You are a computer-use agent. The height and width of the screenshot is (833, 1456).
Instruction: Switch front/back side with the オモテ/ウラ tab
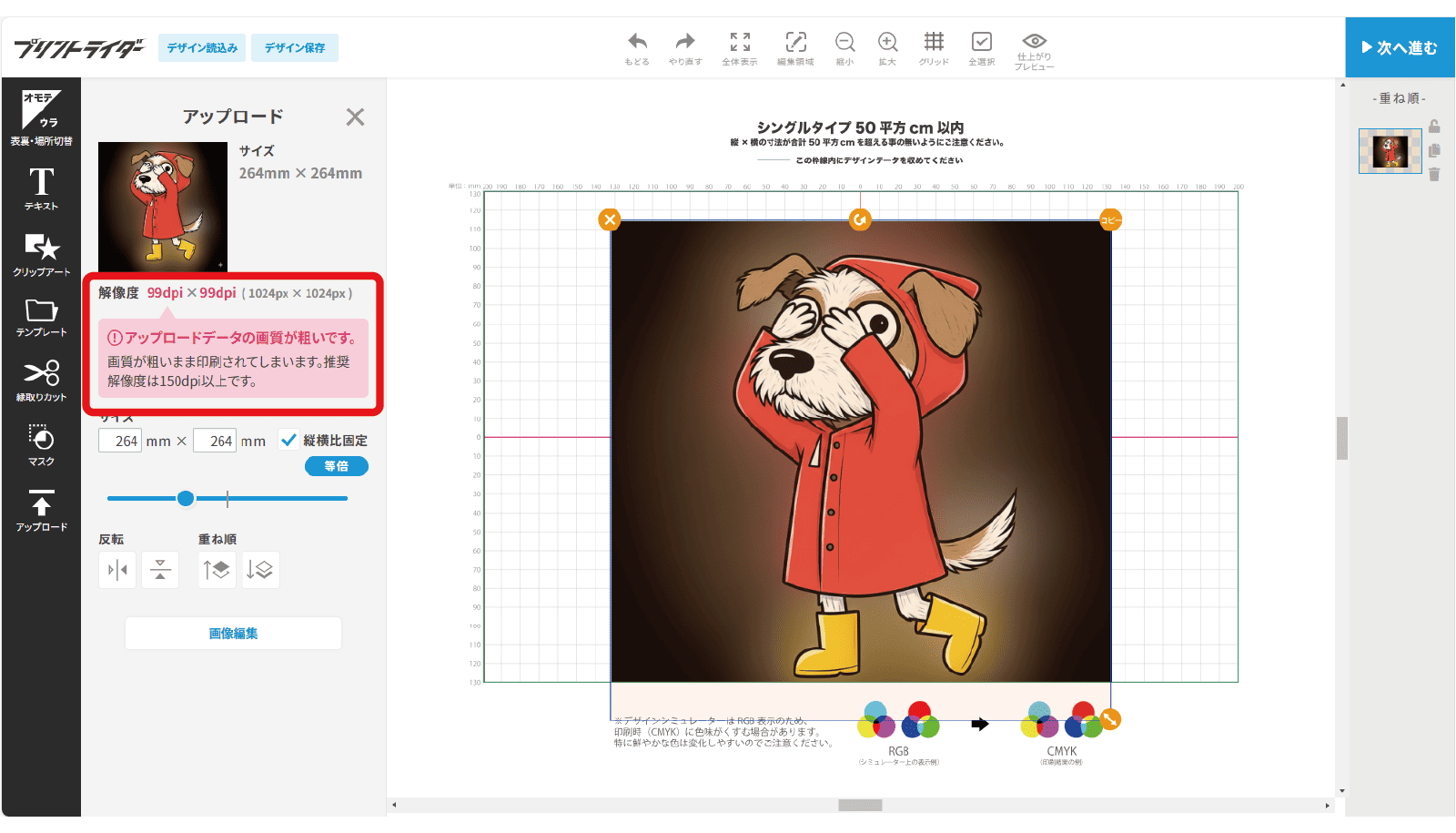[41, 117]
